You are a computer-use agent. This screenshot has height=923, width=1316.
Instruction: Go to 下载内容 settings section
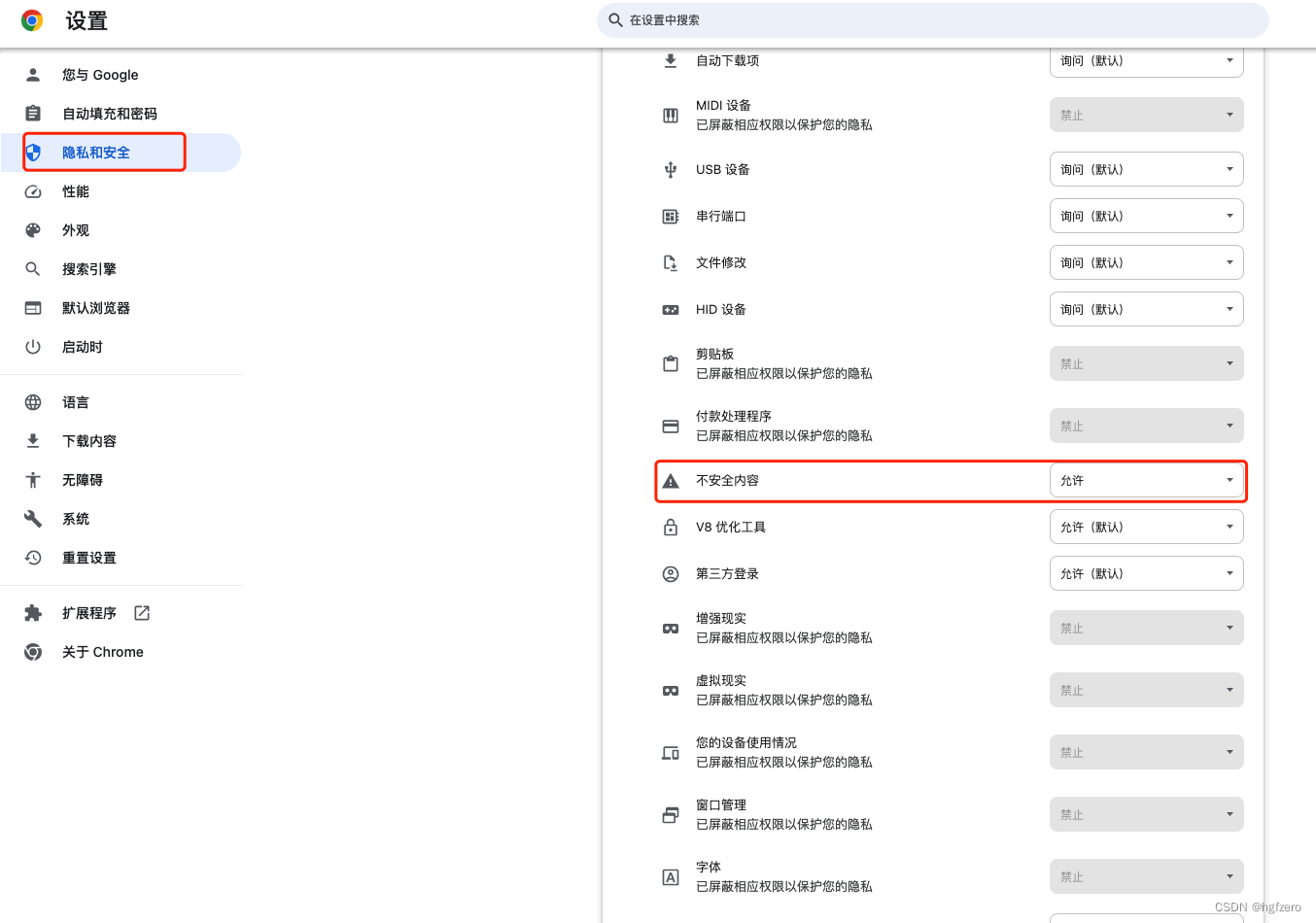pos(89,441)
